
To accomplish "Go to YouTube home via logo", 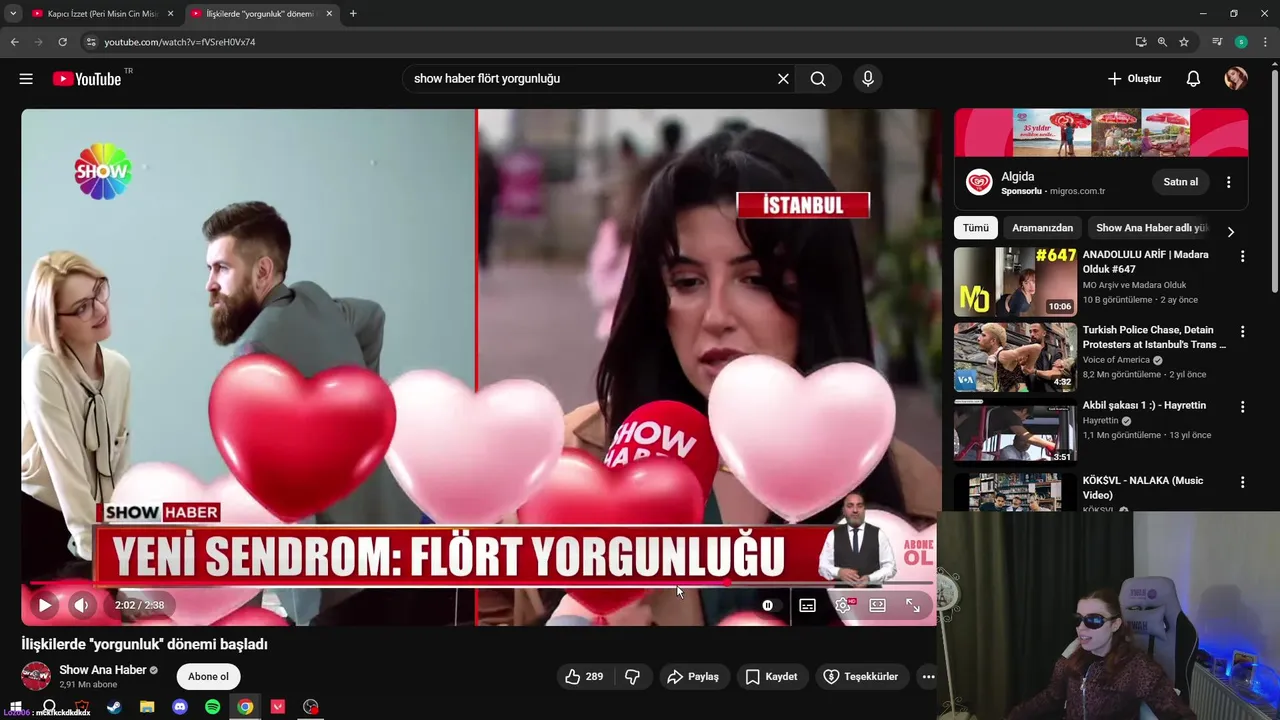I will click(87, 79).
